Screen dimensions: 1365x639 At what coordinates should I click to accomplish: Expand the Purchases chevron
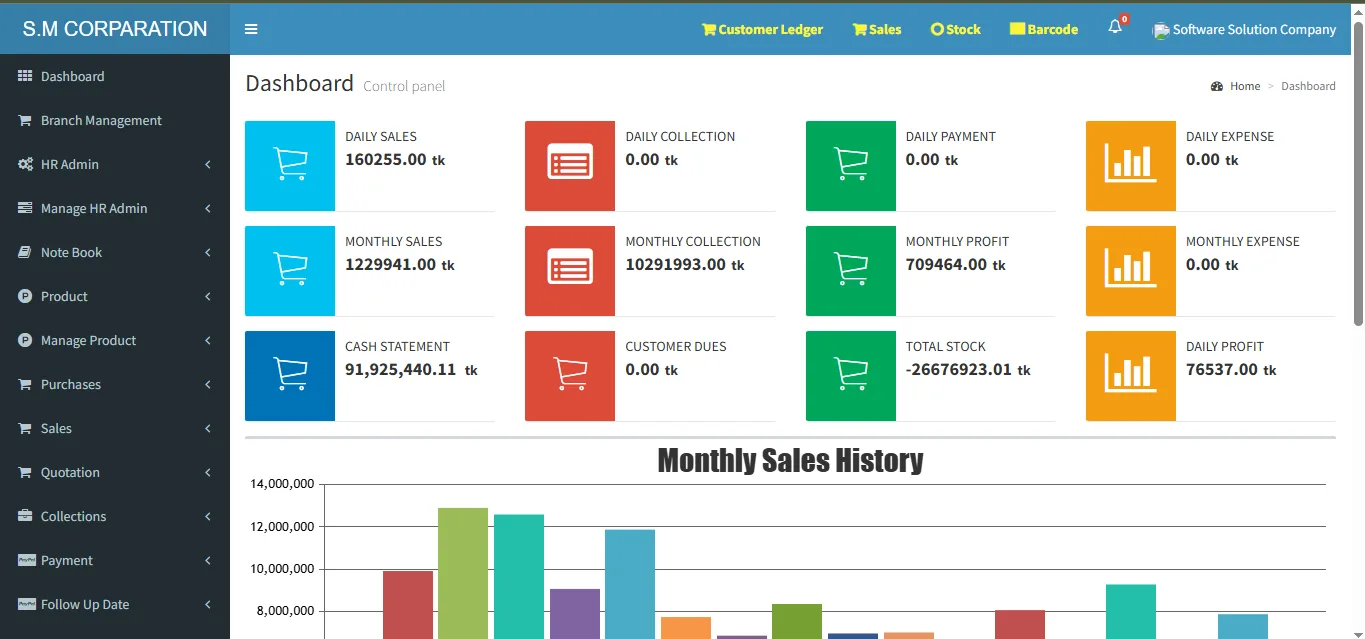(208, 384)
